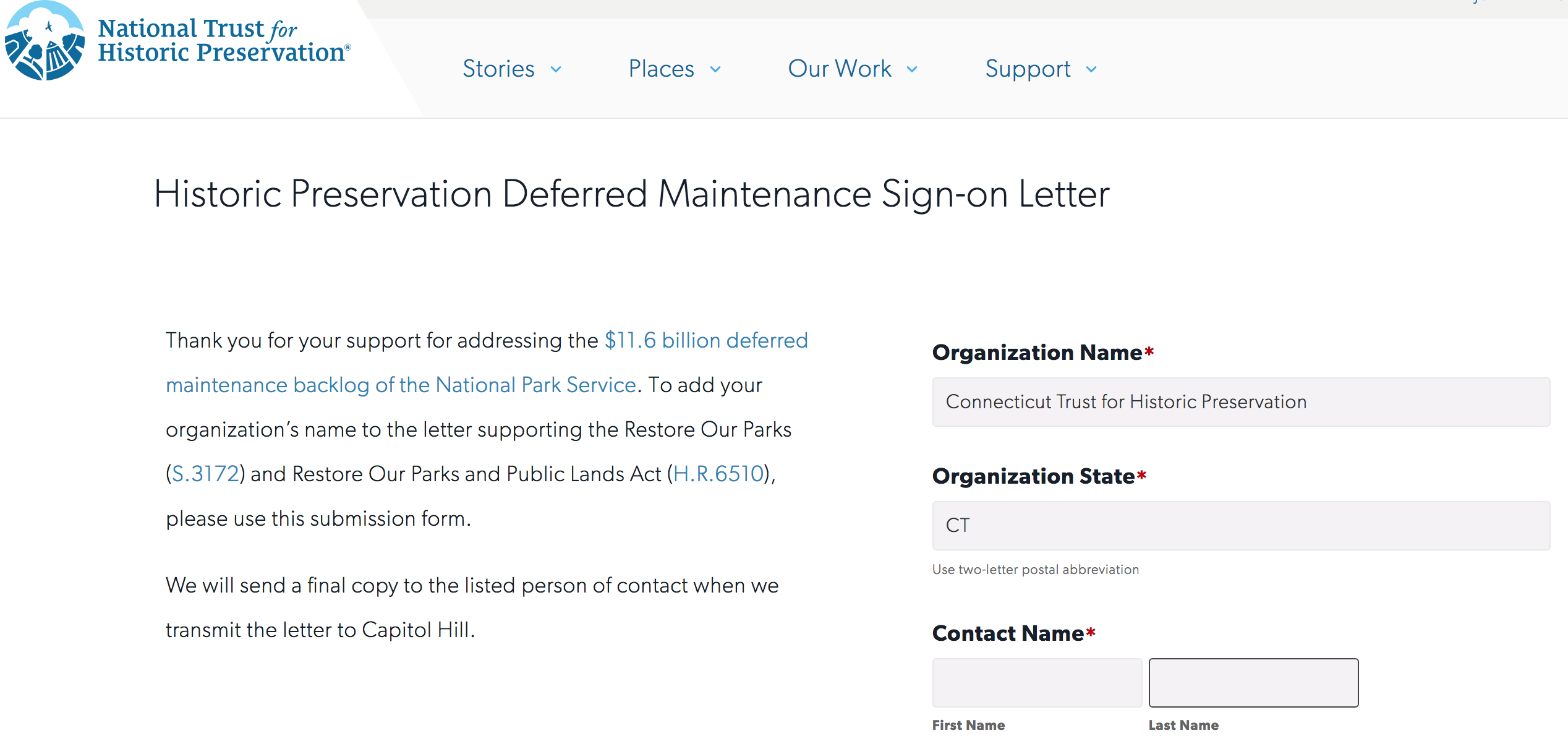Click the National Trust circular logo icon
1568x741 pixels.
pos(45,41)
